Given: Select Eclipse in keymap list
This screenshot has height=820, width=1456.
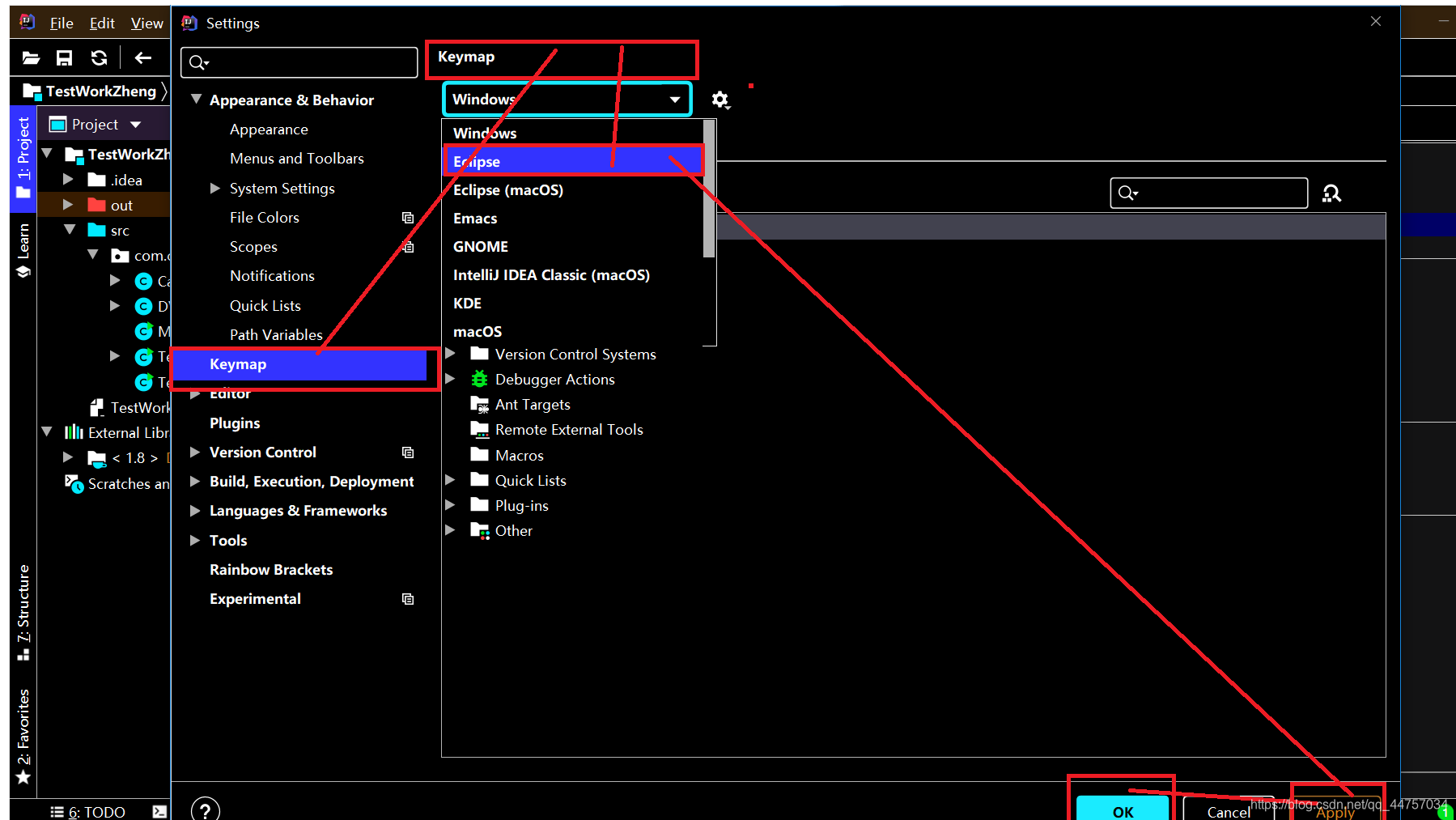Looking at the screenshot, I should [x=573, y=161].
